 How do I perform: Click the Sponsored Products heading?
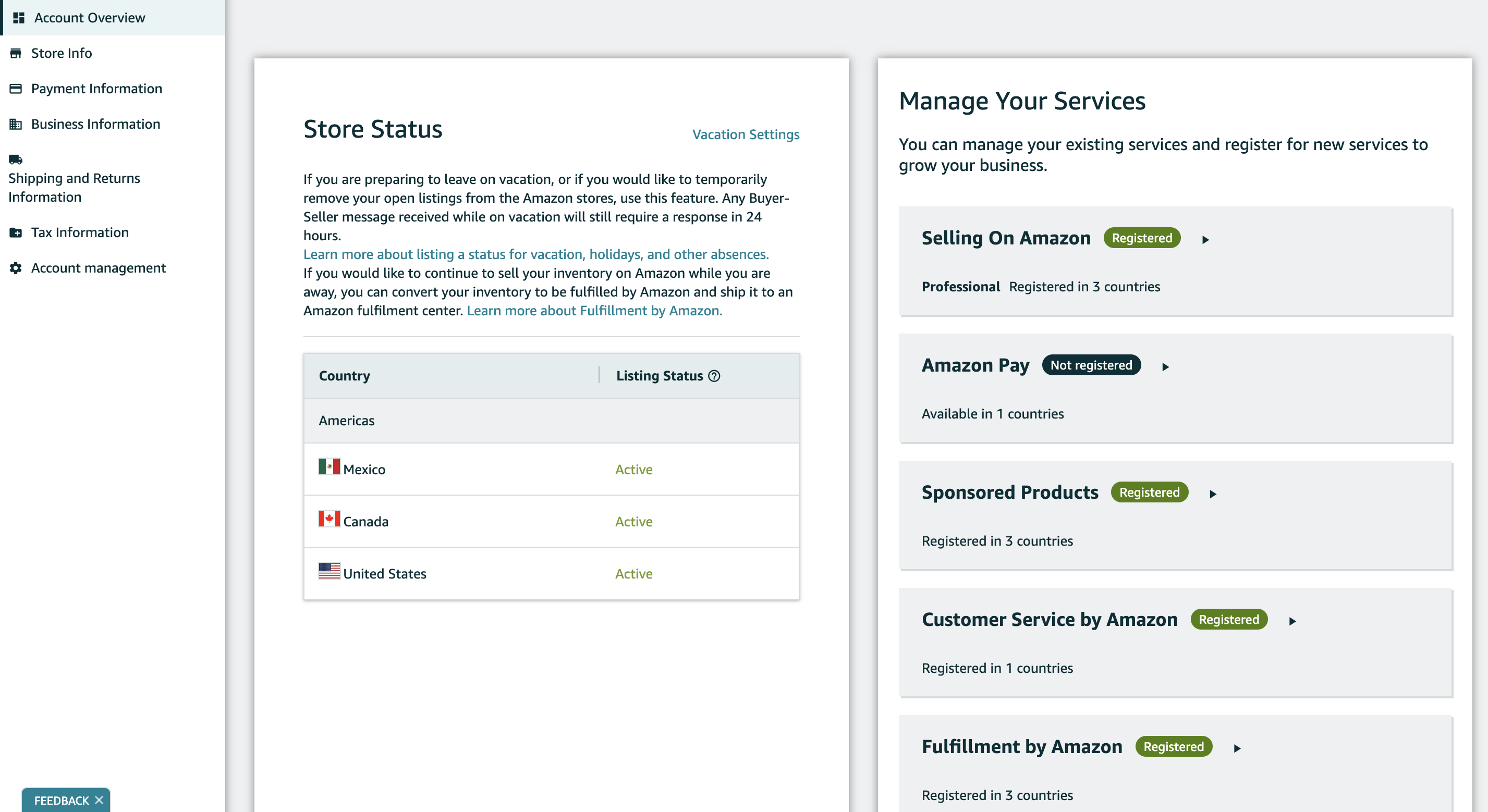coord(1010,492)
